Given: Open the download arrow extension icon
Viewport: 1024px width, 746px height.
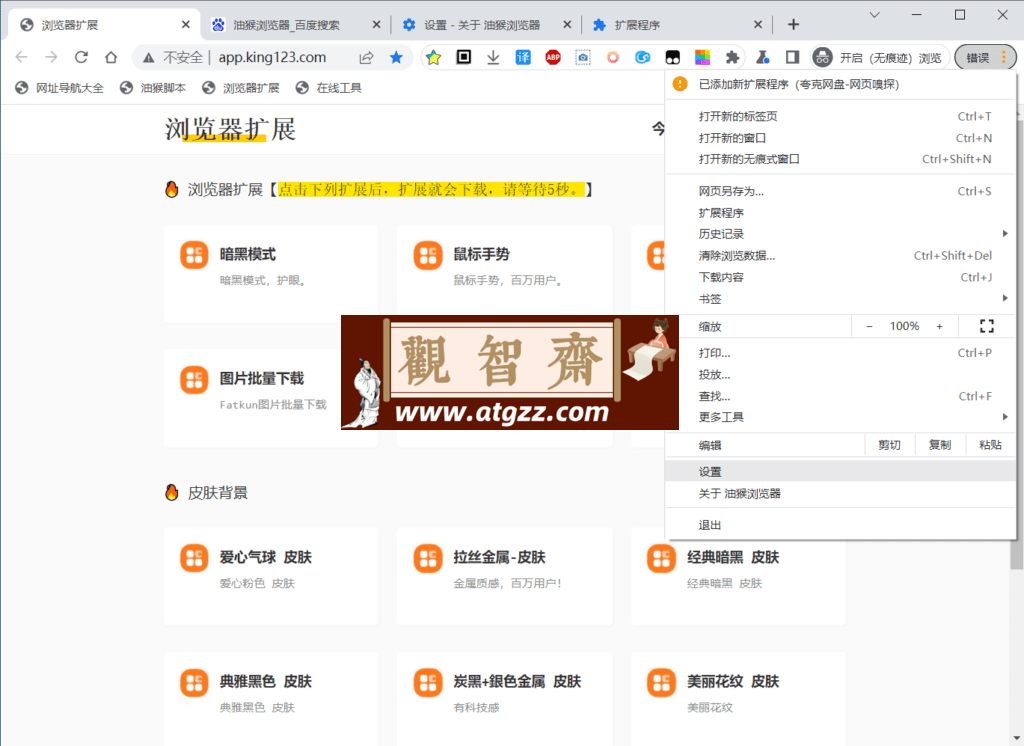Looking at the screenshot, I should coord(493,57).
